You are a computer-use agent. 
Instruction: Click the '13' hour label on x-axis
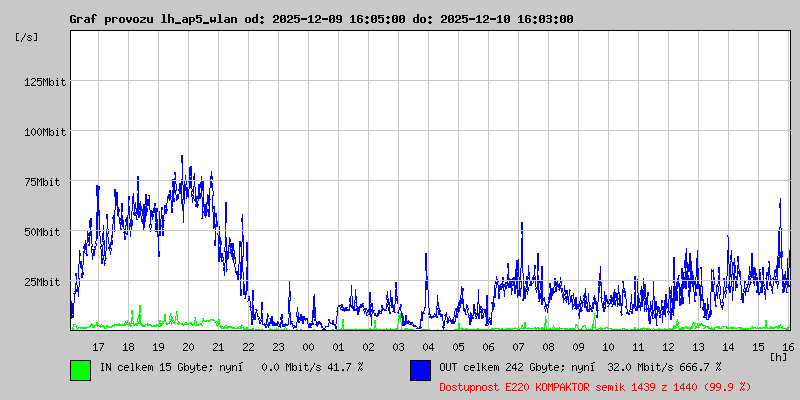[x=698, y=347]
